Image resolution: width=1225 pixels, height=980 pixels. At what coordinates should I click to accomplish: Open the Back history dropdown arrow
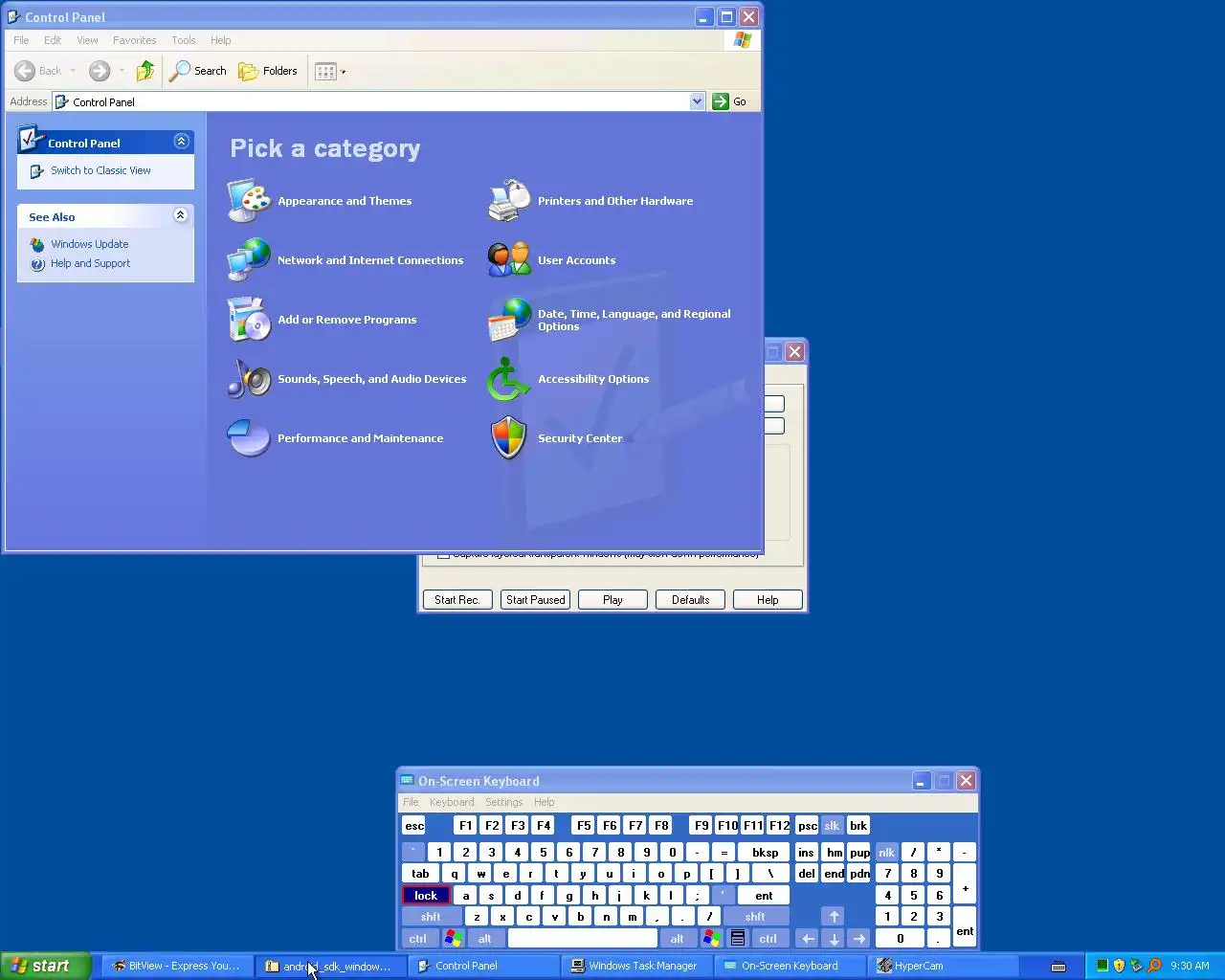(x=73, y=71)
